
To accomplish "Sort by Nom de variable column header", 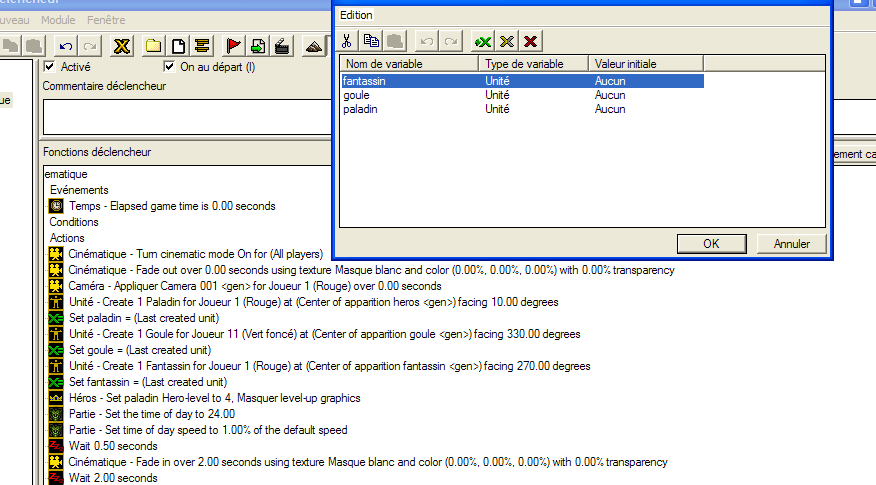I will coord(408,64).
